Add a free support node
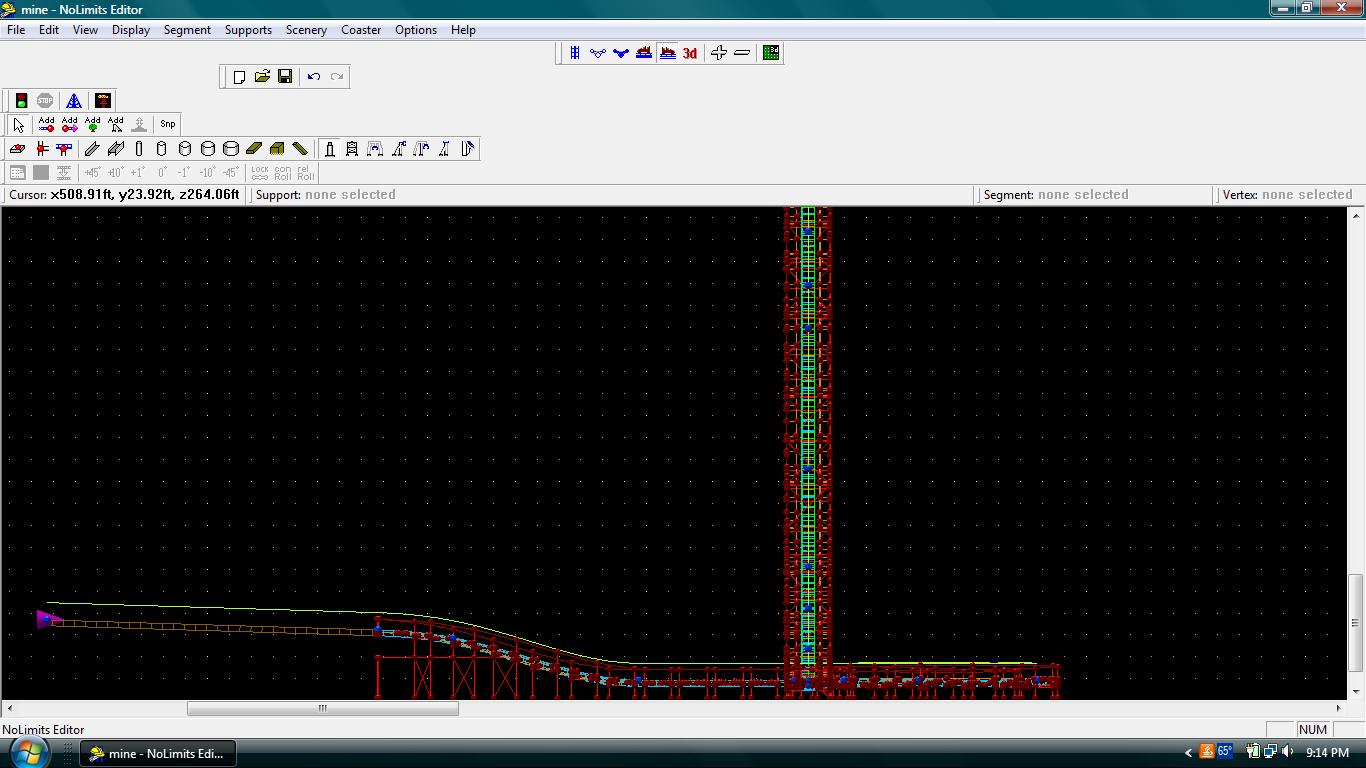This screenshot has height=768, width=1366. (46, 124)
